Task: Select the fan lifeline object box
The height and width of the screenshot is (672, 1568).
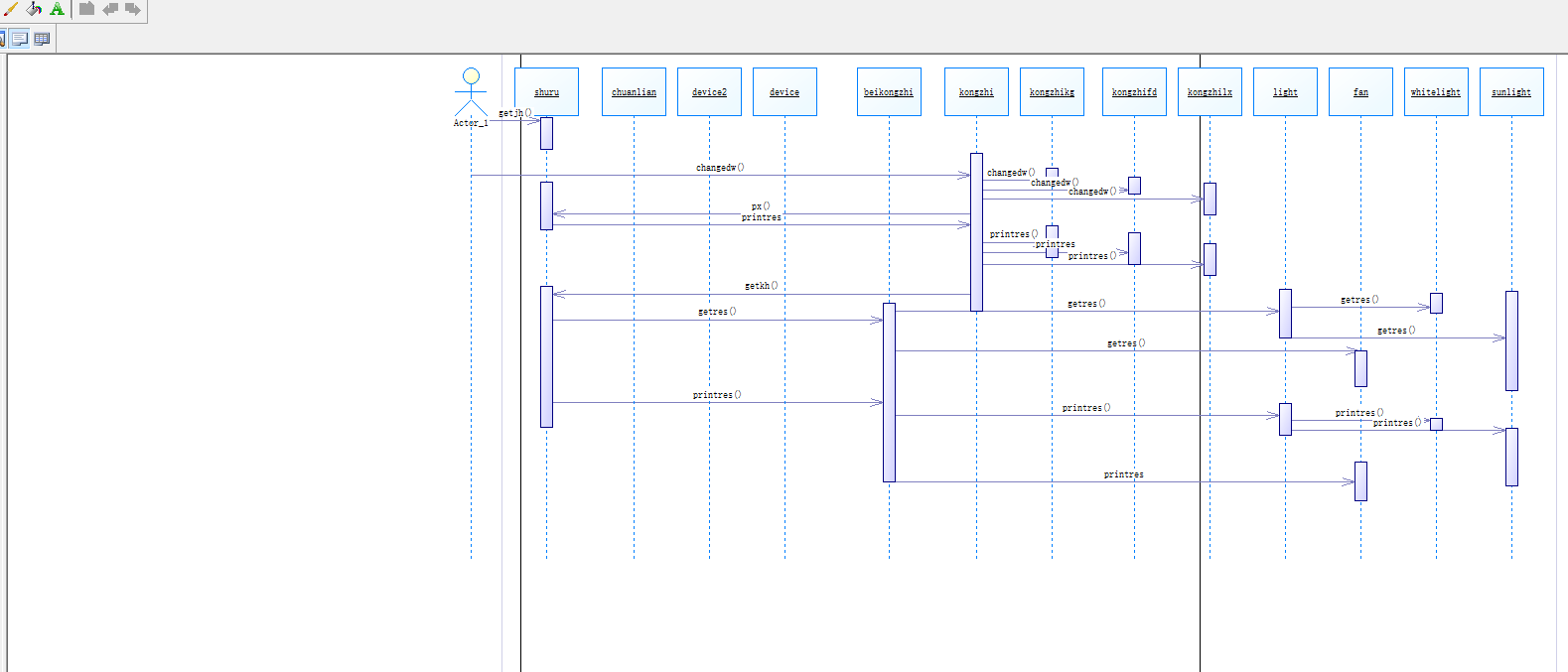Action: (x=1360, y=91)
